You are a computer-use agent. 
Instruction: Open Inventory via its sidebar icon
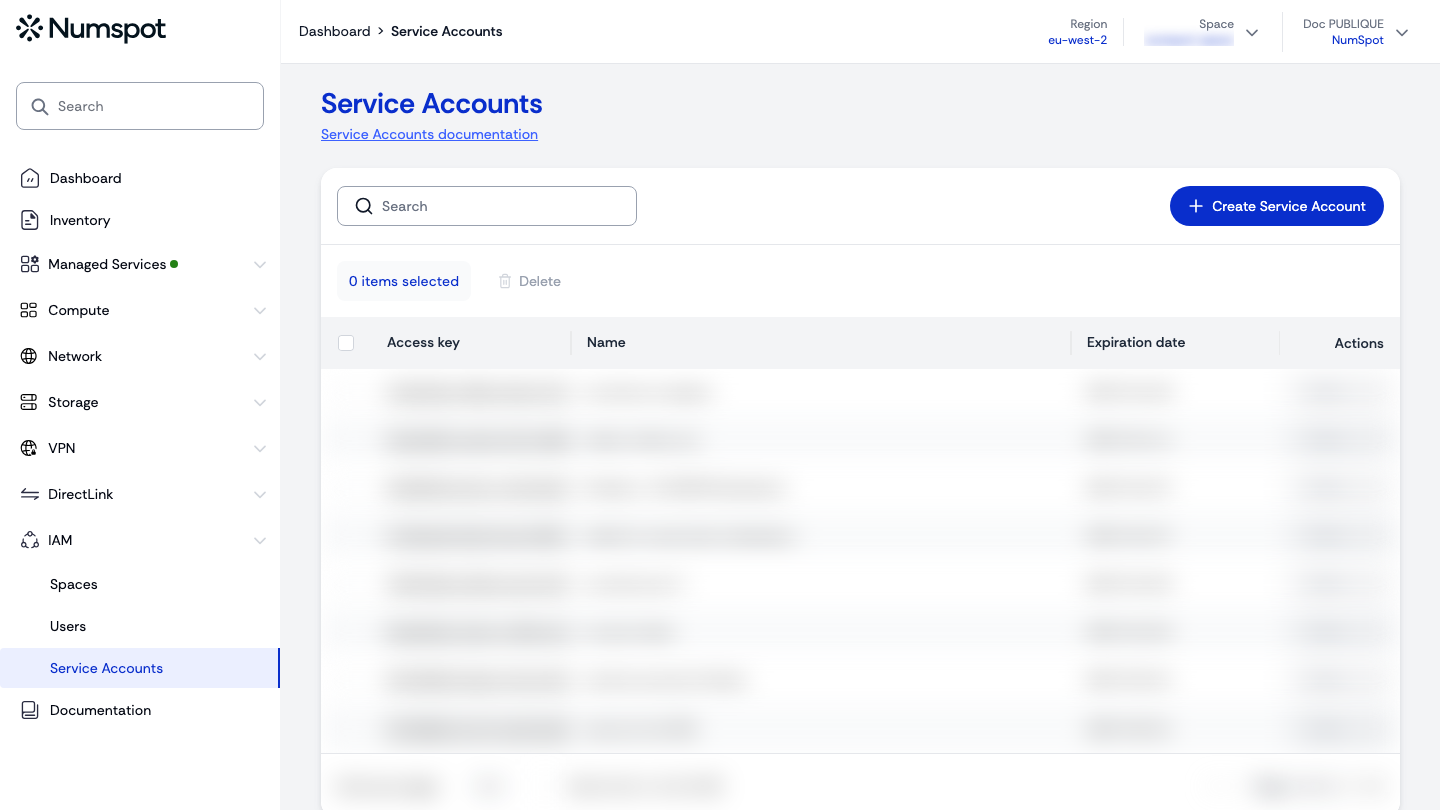[x=30, y=220]
